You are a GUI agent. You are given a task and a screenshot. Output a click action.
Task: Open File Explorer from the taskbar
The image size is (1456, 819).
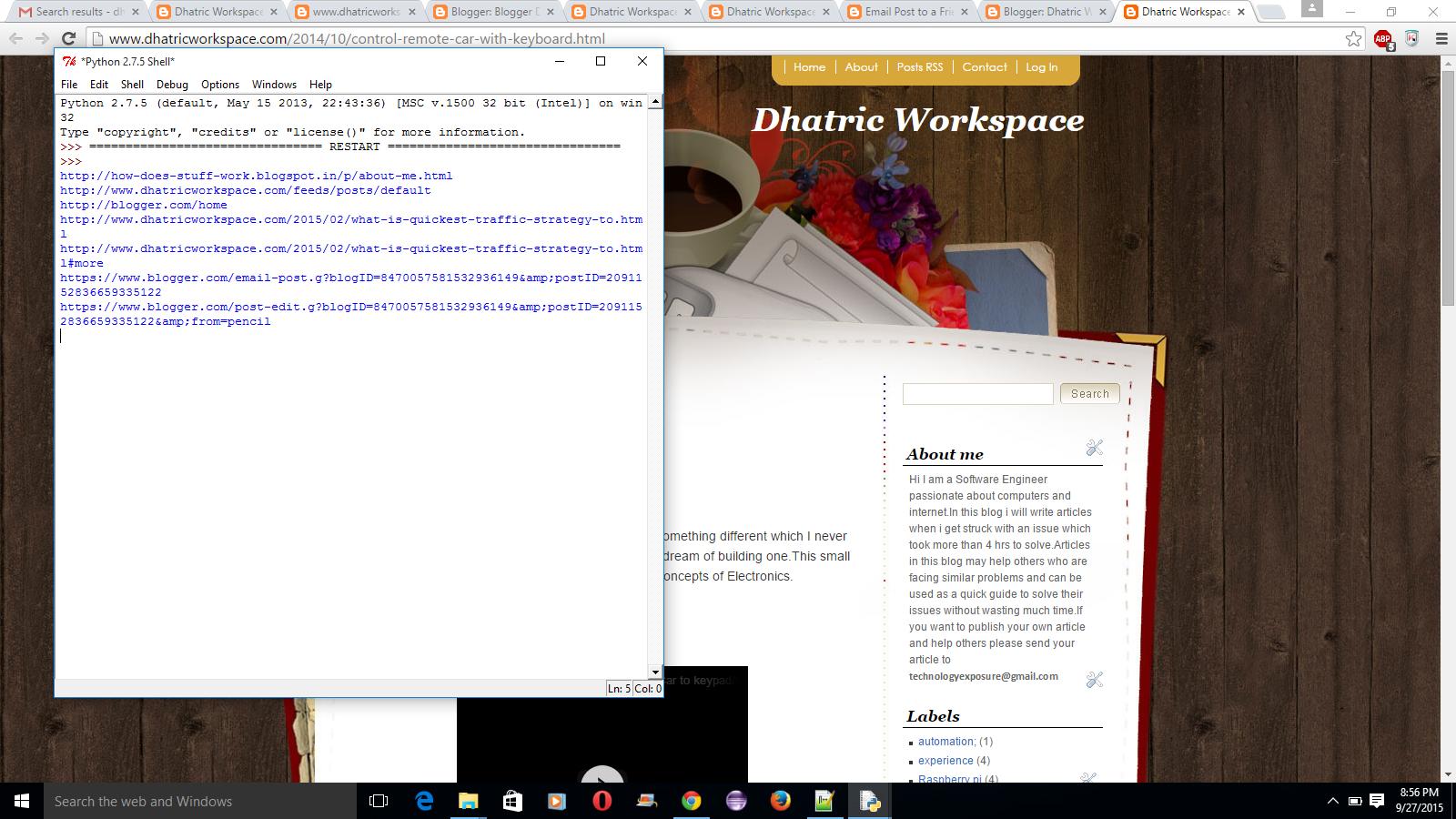point(468,801)
